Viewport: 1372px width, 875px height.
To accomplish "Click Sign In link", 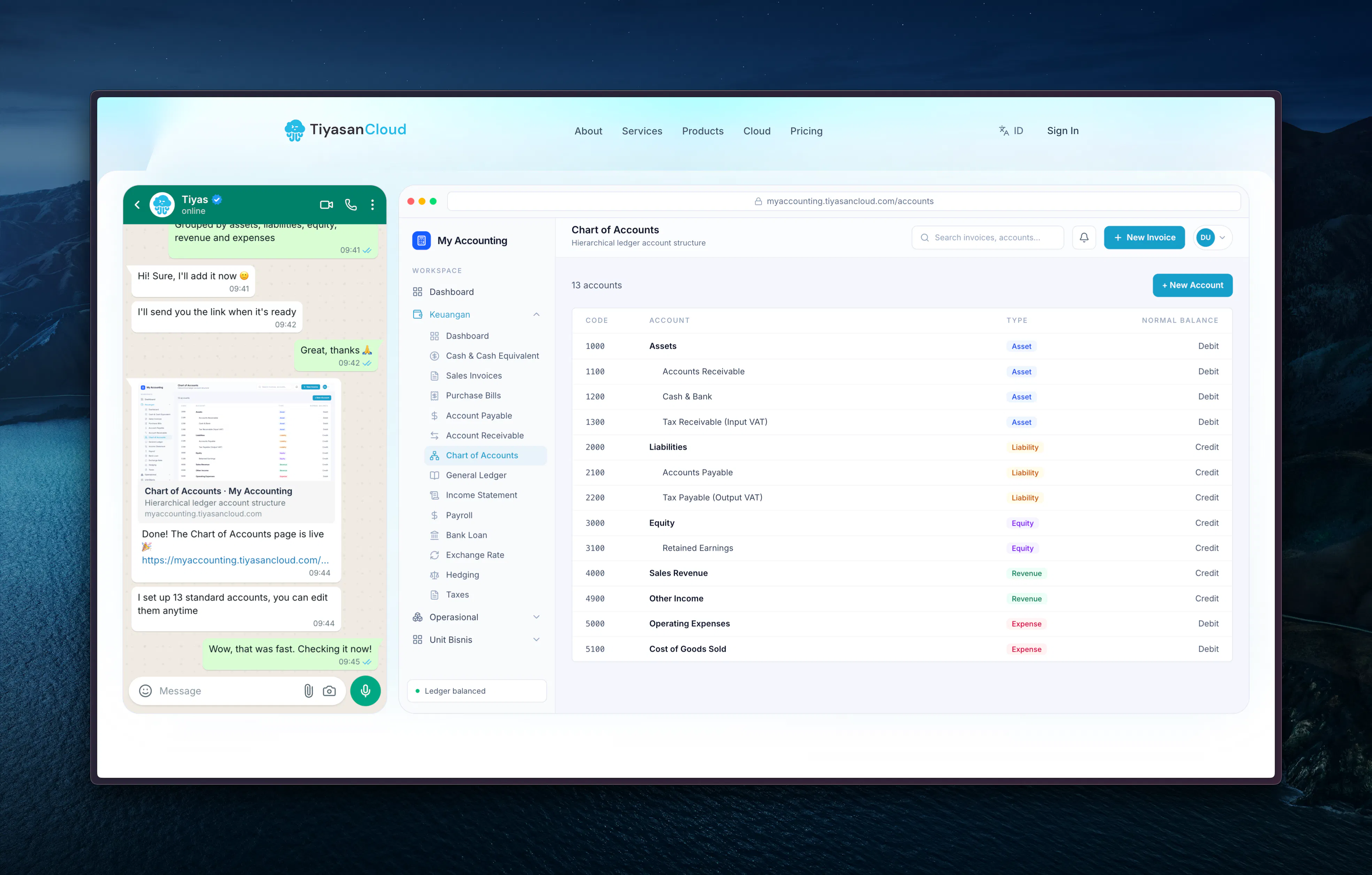I will pyautogui.click(x=1063, y=131).
